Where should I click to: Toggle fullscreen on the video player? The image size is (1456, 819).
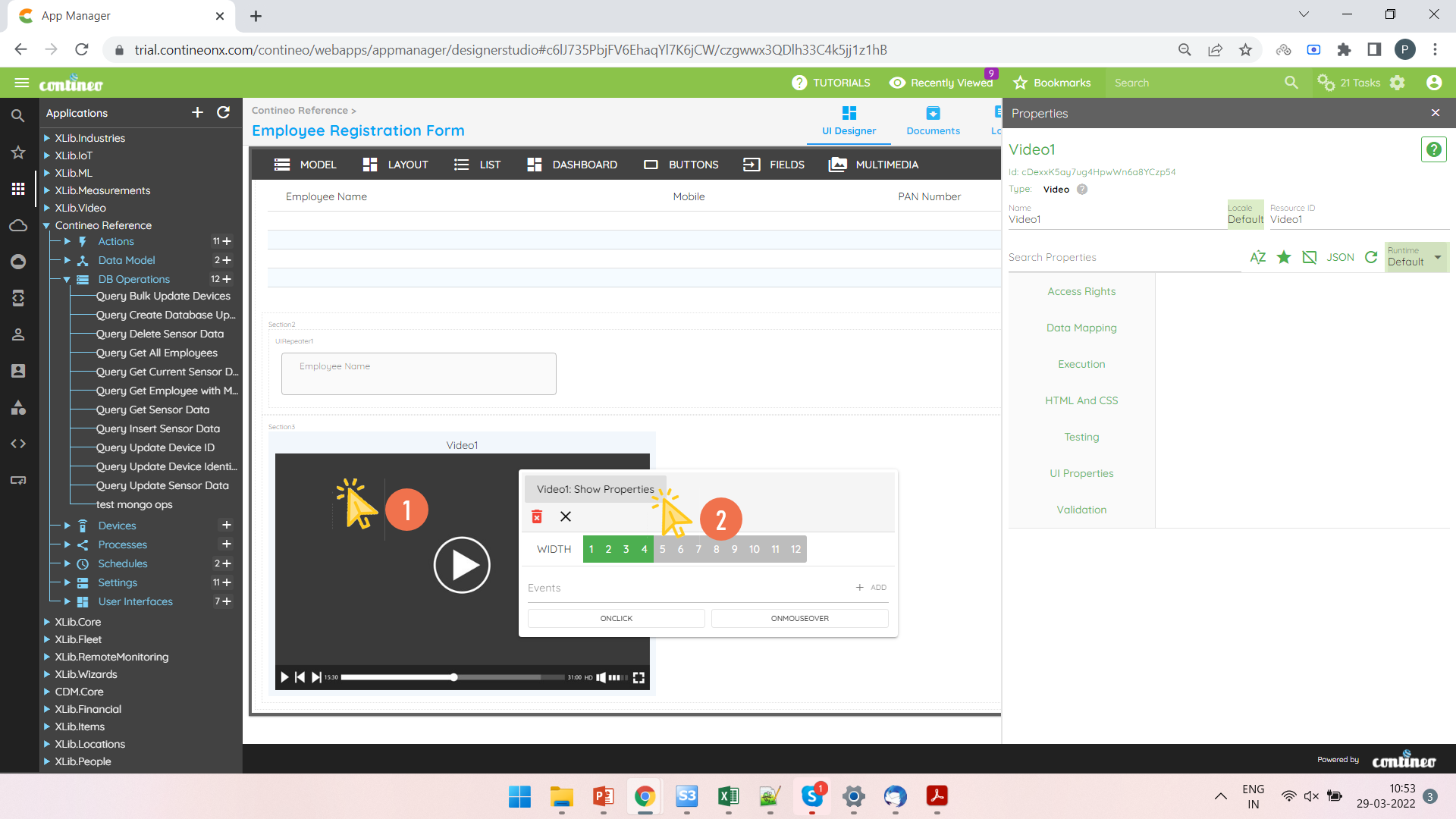point(639,677)
